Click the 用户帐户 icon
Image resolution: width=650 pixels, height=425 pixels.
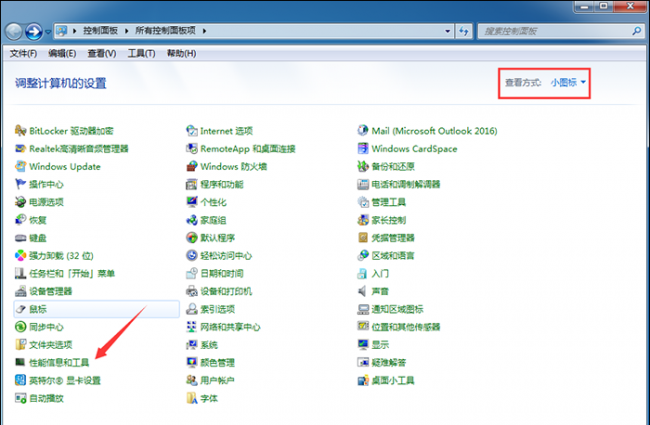point(192,380)
